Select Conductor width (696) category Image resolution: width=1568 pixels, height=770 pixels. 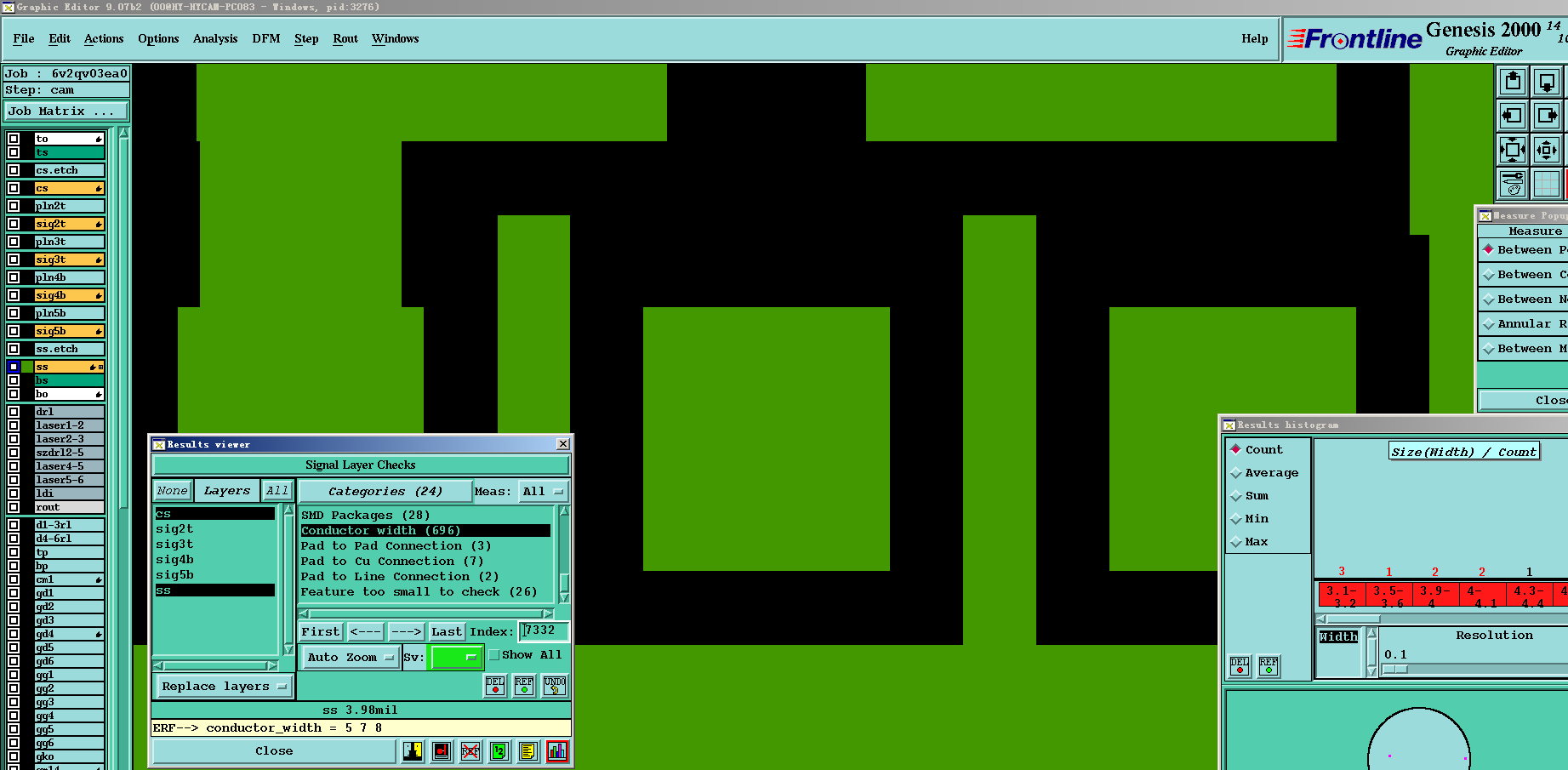pos(425,530)
